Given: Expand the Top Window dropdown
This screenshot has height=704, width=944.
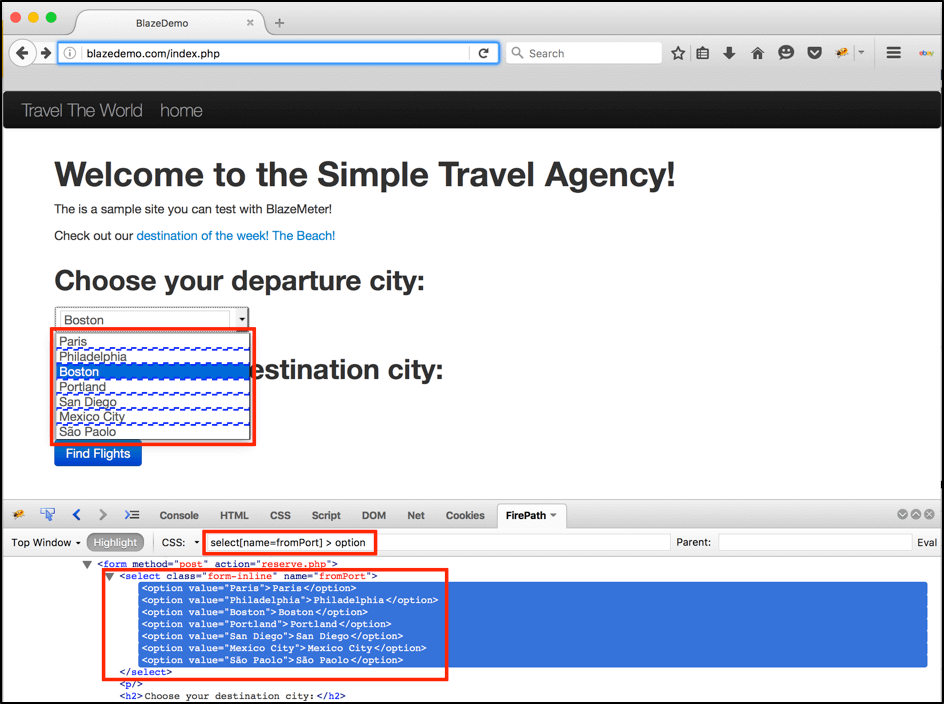Looking at the screenshot, I should [x=46, y=542].
